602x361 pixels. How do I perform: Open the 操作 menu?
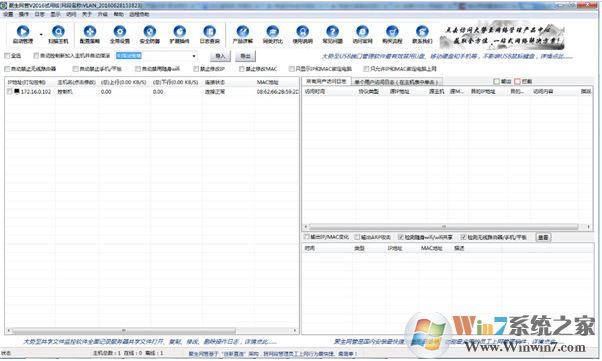(x=24, y=14)
